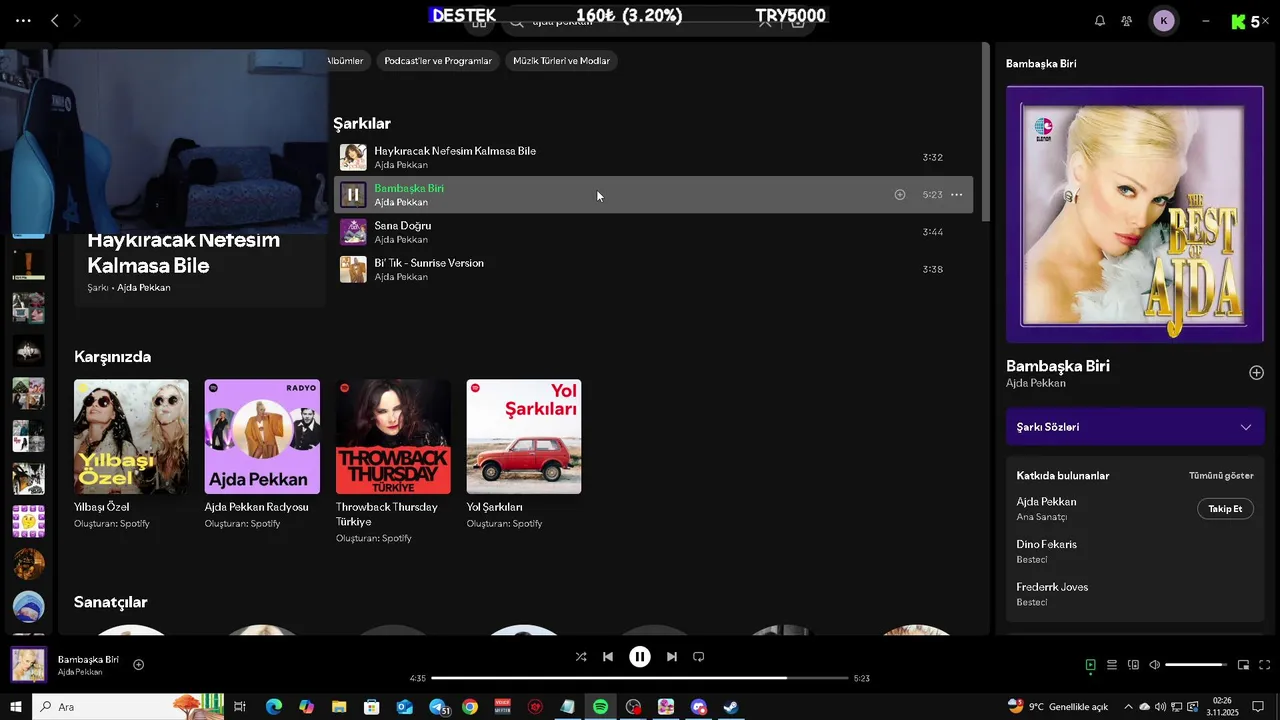This screenshot has height=720, width=1280.
Task: Click the 3:38 duration text
Action: 933,269
